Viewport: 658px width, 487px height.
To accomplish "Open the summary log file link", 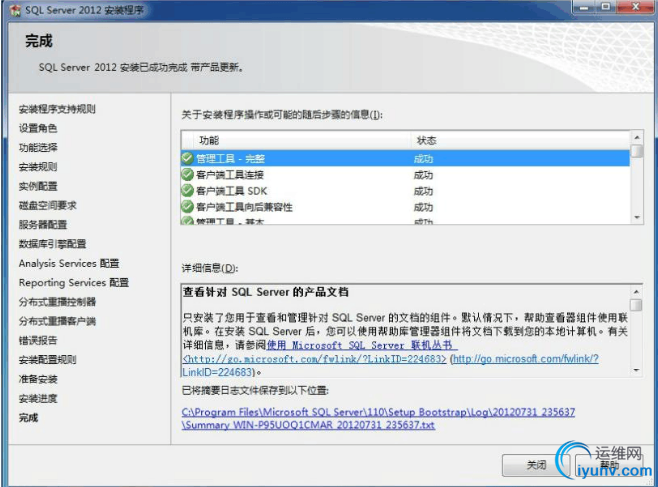I will pyautogui.click(x=378, y=418).
